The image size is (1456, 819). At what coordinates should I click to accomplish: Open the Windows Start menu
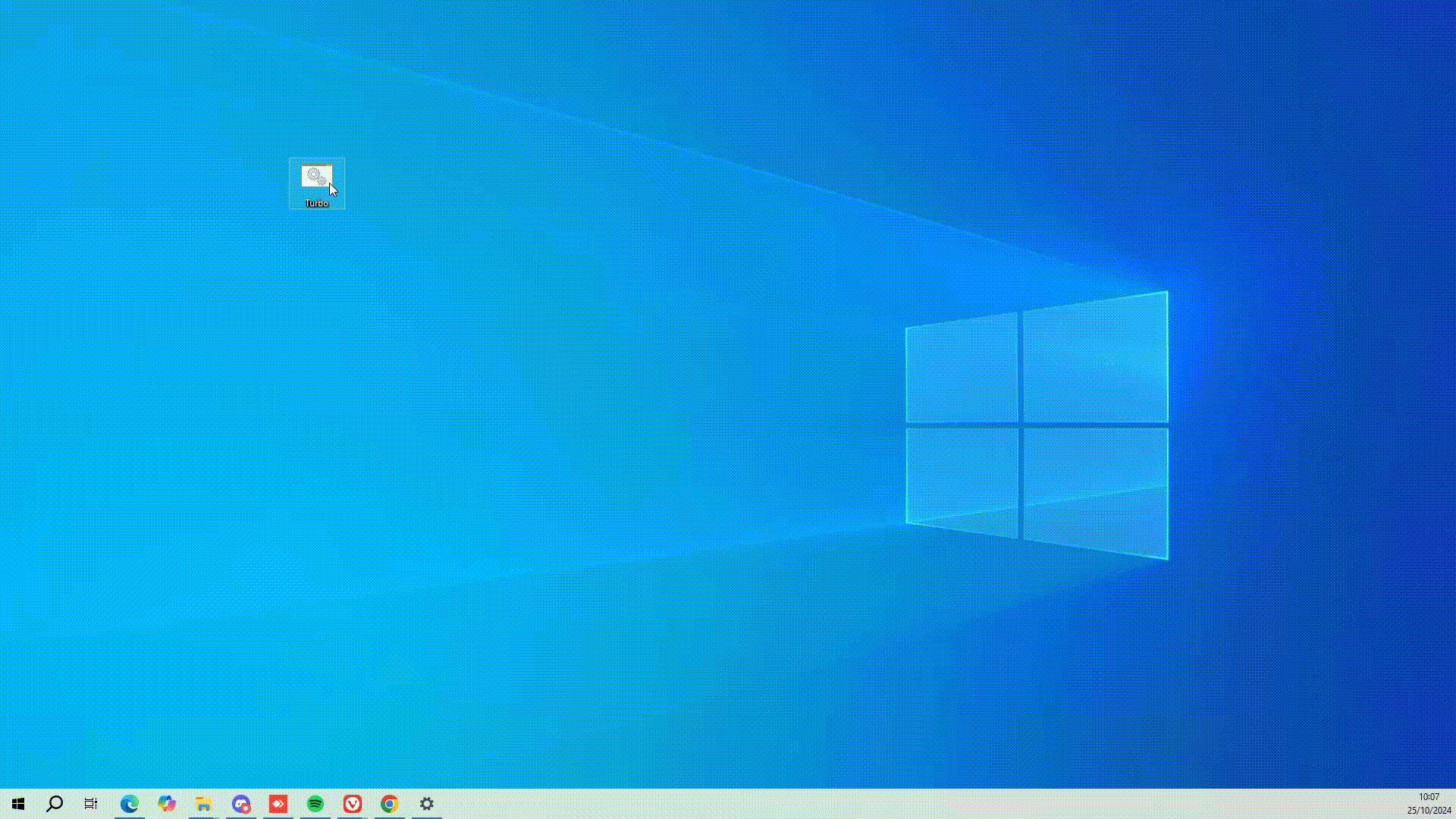pyautogui.click(x=18, y=804)
